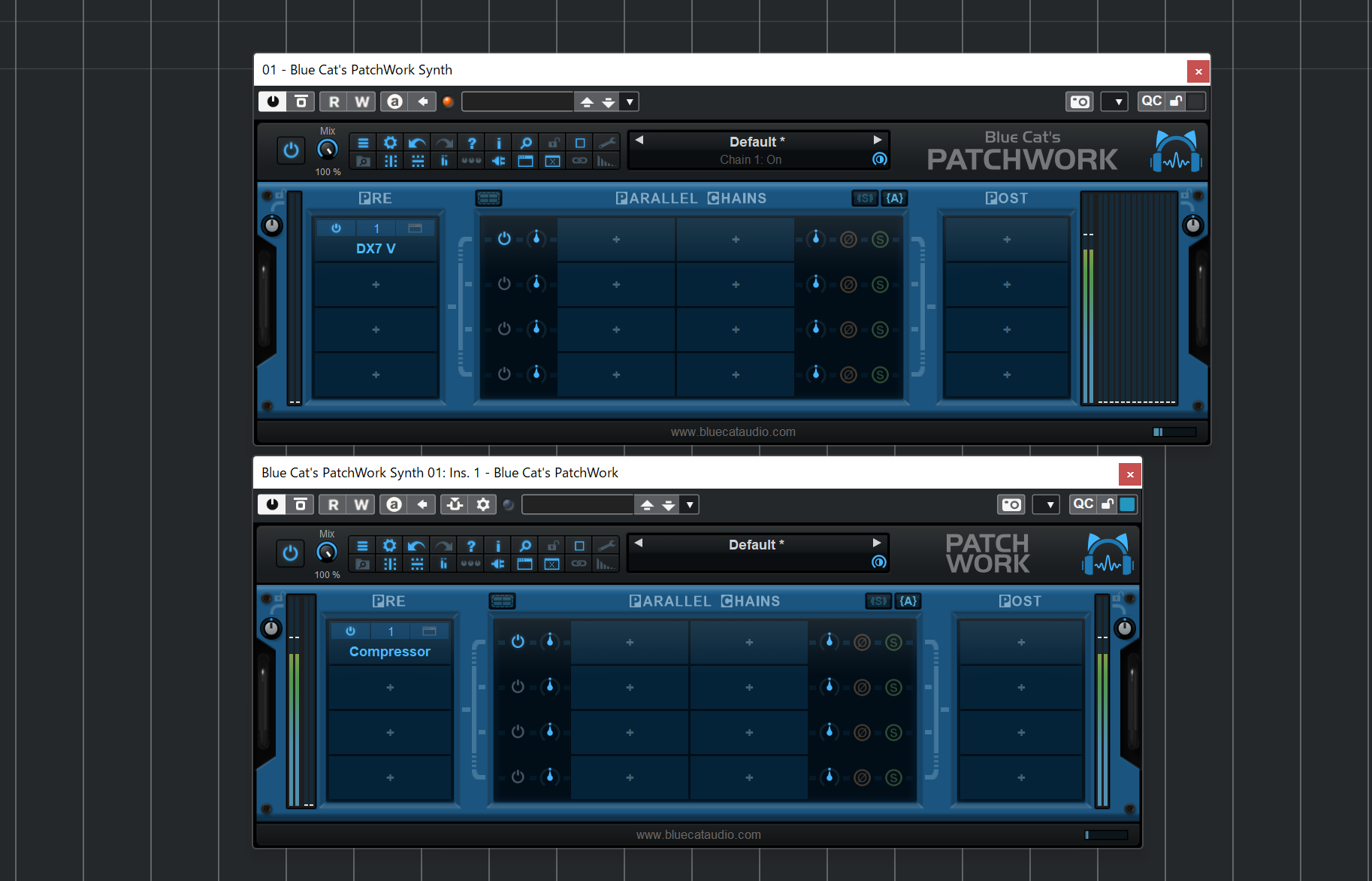1372x881 pixels.
Task: Click the side-chain routing icon in lower PatchWork window
Action: click(x=455, y=504)
